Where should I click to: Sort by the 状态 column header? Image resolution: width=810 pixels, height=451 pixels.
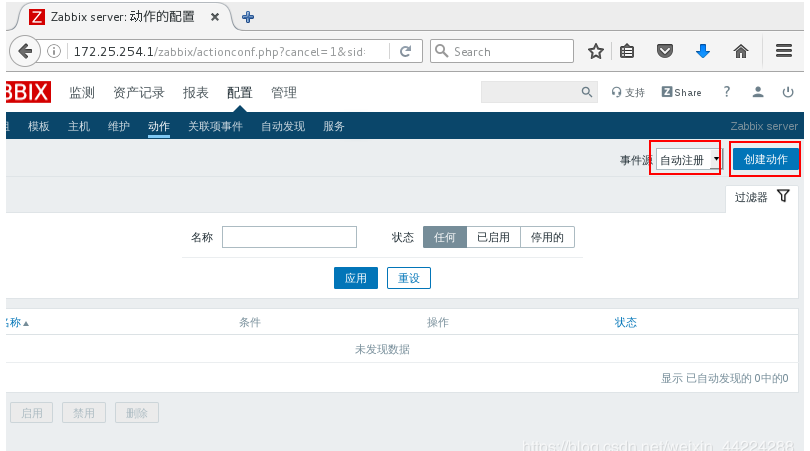(626, 322)
